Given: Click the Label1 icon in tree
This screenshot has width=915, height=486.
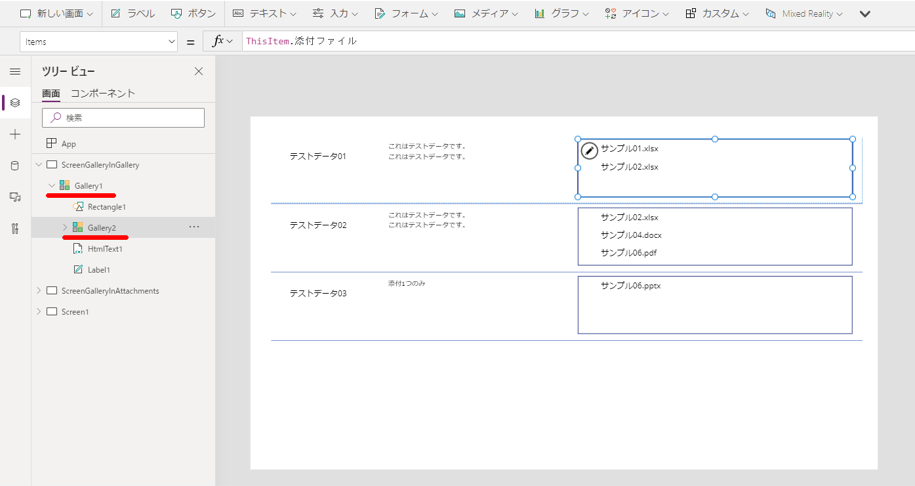Looking at the screenshot, I should pos(78,270).
